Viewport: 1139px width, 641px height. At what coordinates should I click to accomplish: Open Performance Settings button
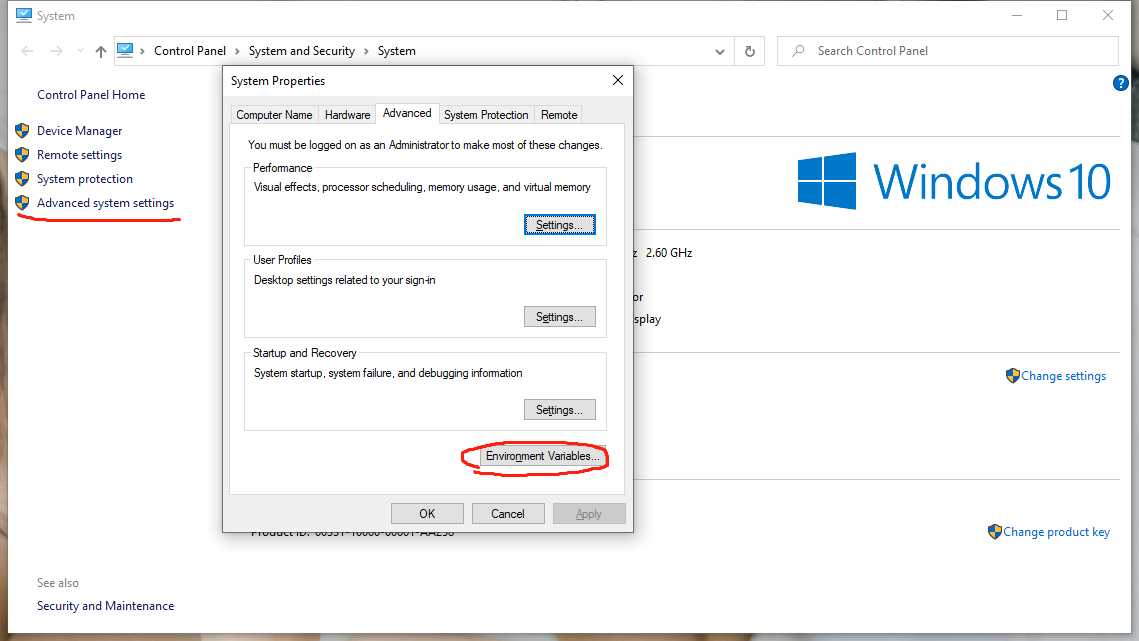point(559,225)
